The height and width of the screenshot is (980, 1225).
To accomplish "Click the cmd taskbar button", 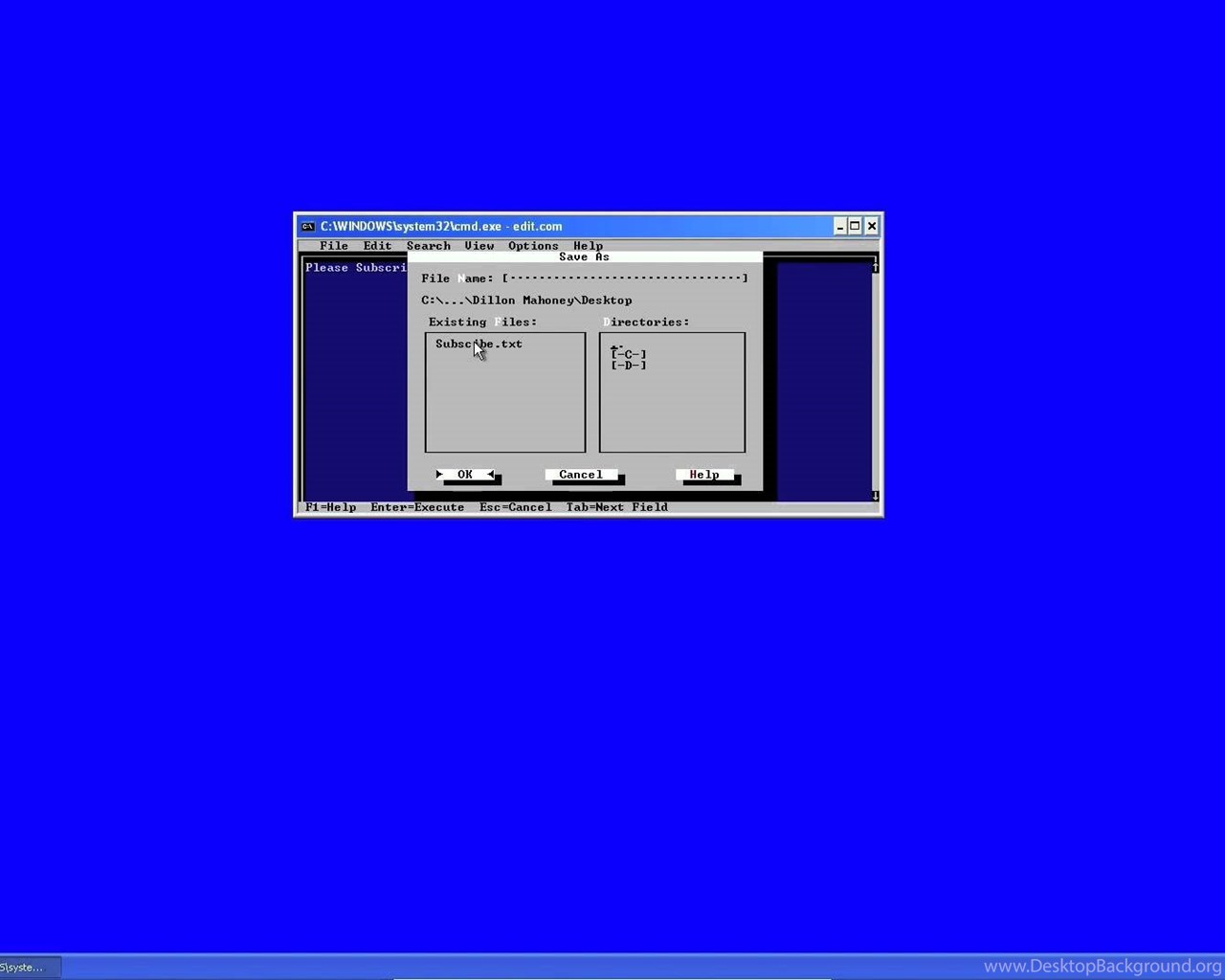I will point(30,968).
